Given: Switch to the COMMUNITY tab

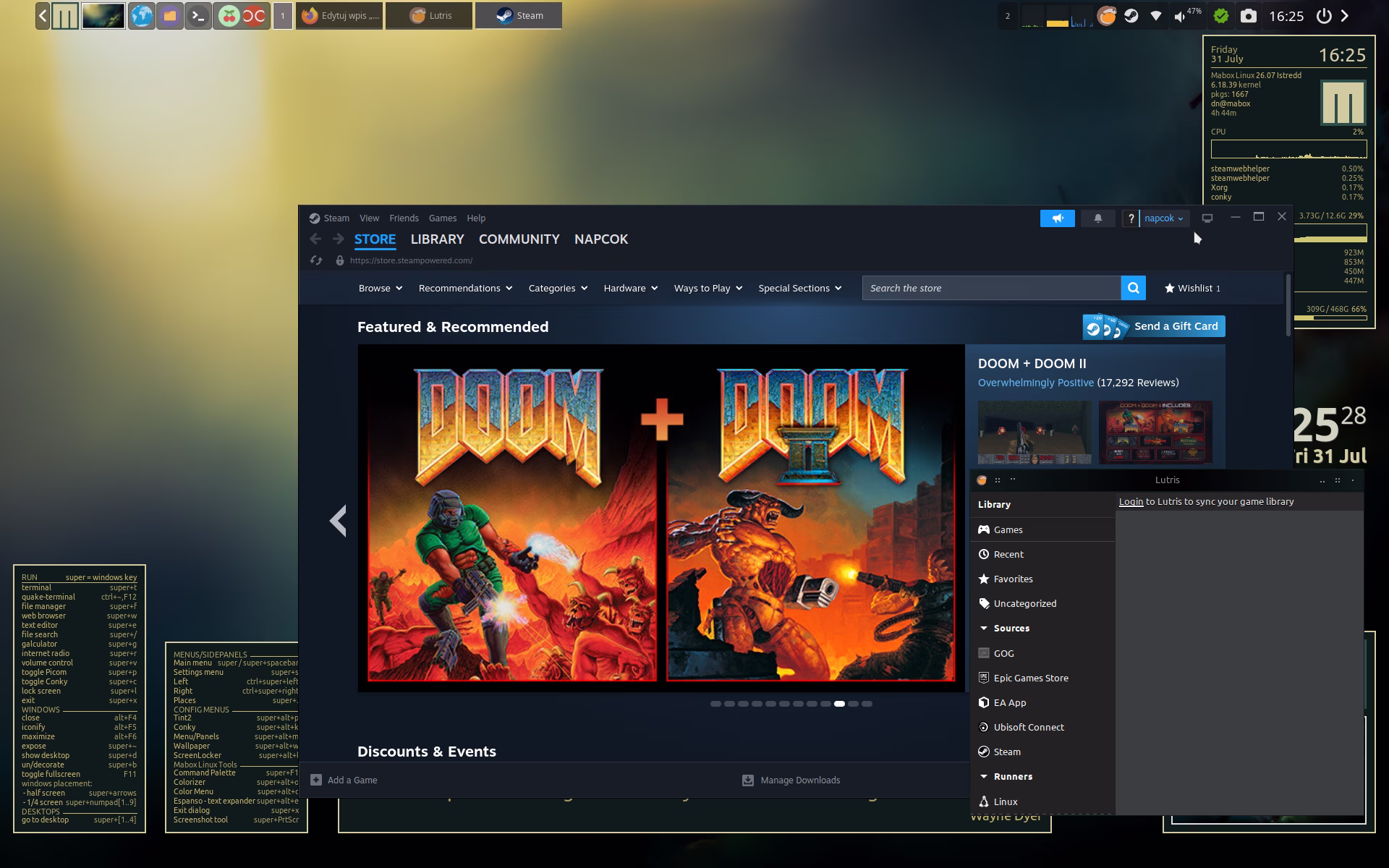Looking at the screenshot, I should (x=519, y=239).
